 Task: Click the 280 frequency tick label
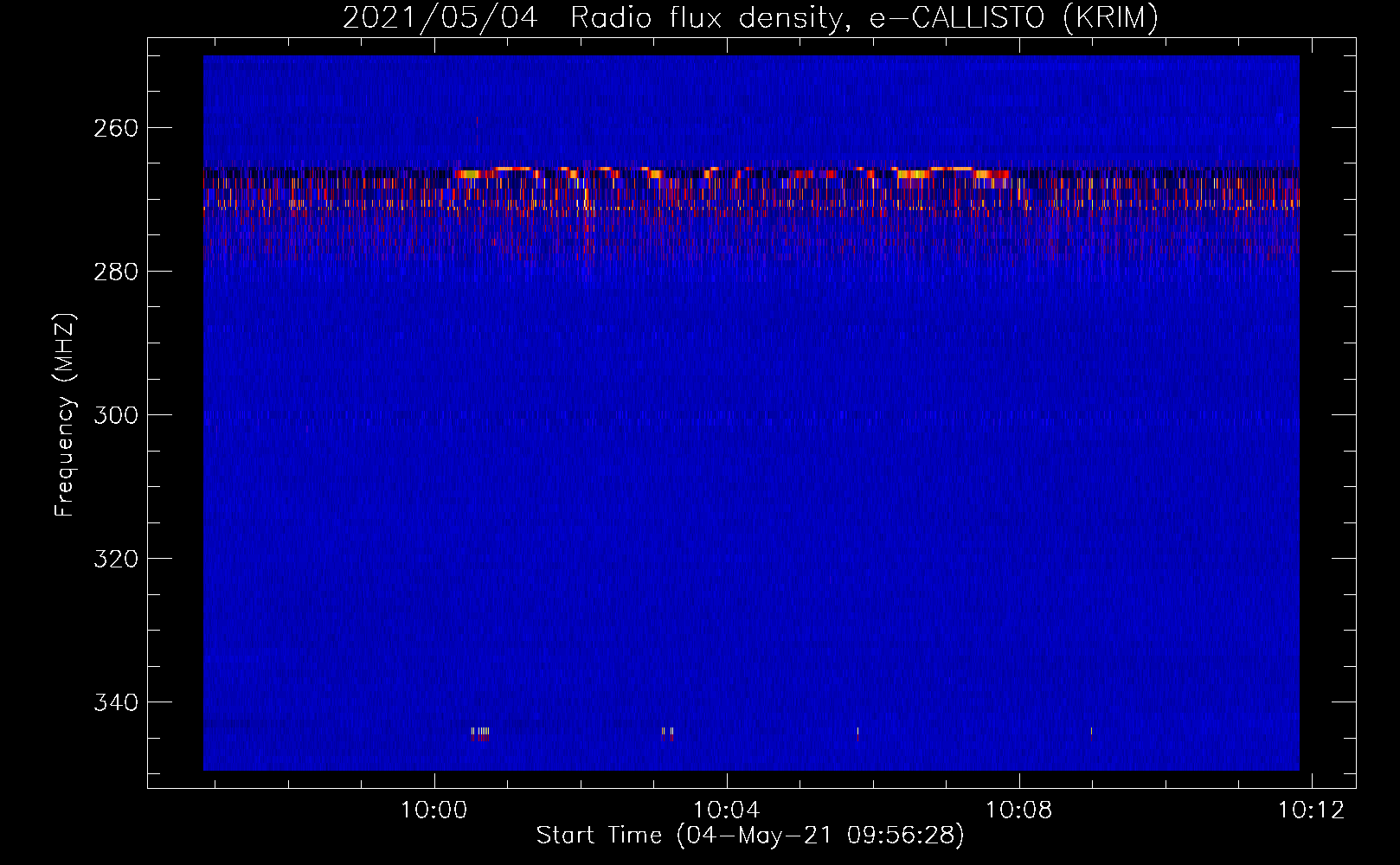(x=116, y=272)
